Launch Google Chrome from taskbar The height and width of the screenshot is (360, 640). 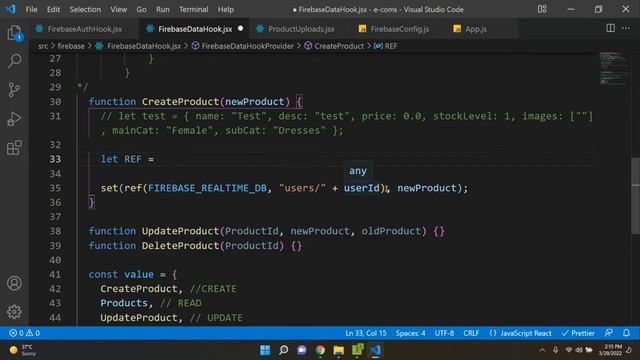[x=320, y=350]
